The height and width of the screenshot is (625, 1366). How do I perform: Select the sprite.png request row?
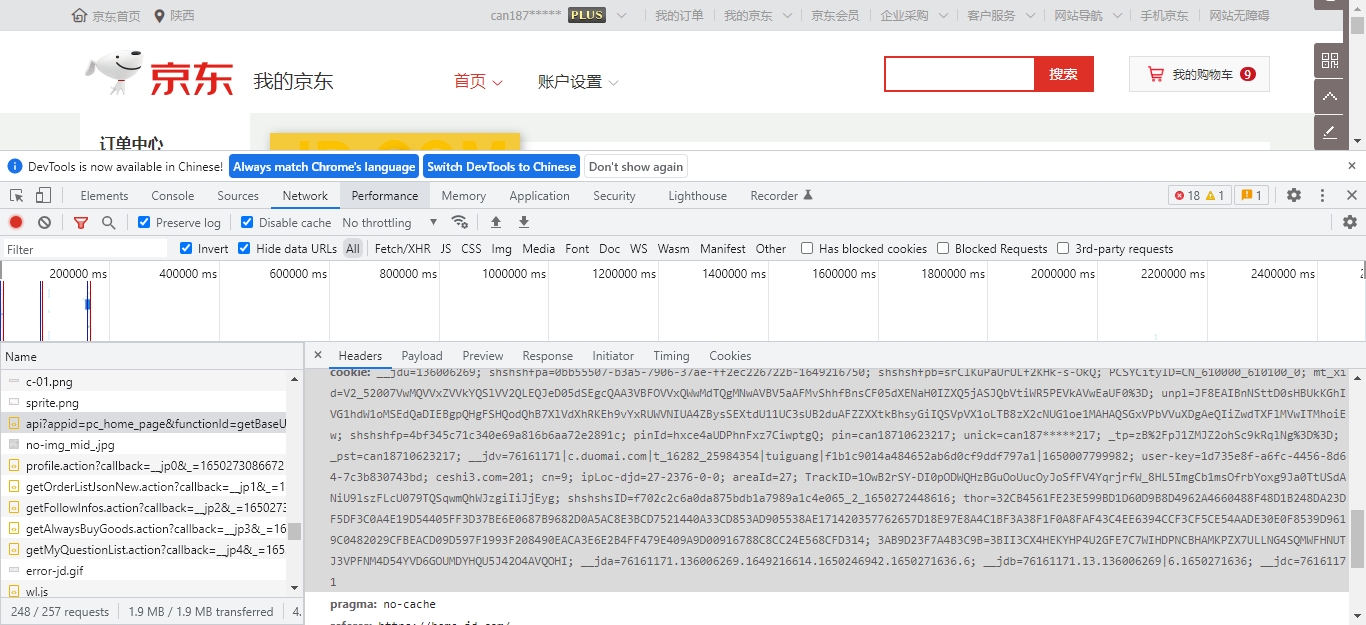144,403
